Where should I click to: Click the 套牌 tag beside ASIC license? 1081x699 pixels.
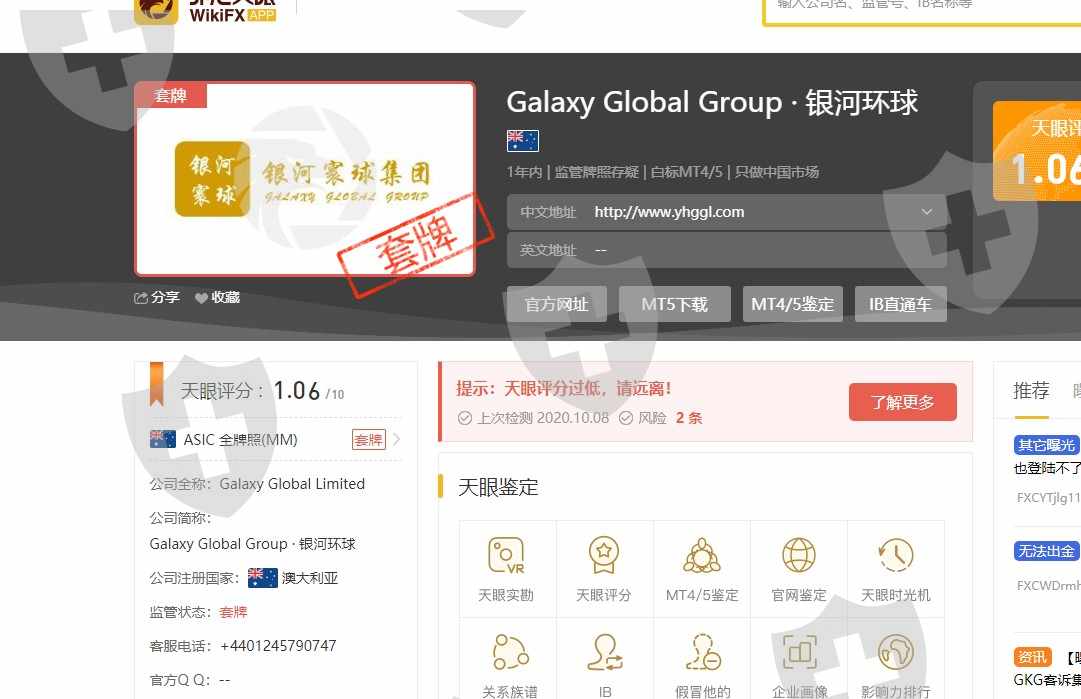369,440
